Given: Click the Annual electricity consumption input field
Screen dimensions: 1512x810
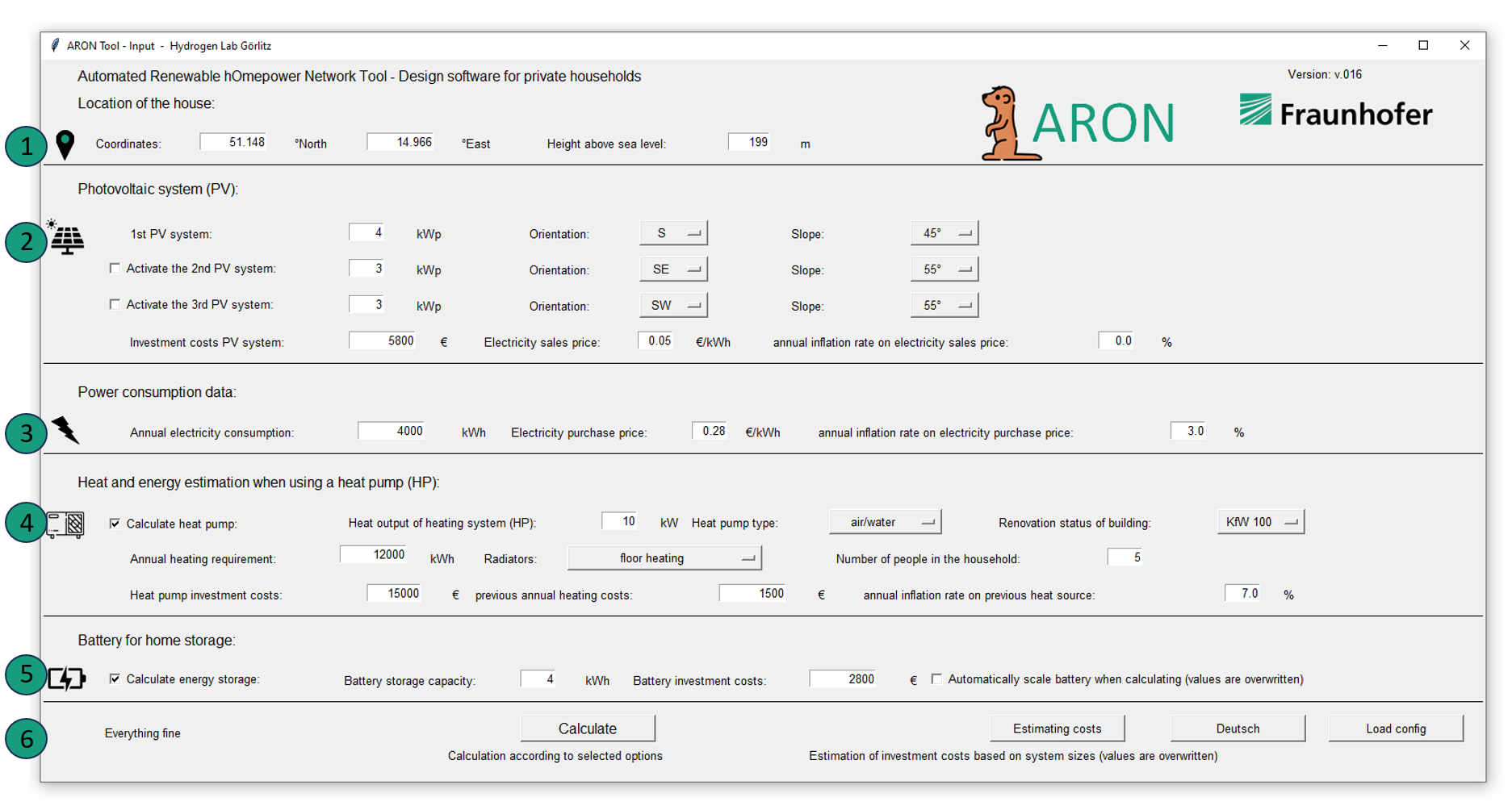Looking at the screenshot, I should point(392,432).
